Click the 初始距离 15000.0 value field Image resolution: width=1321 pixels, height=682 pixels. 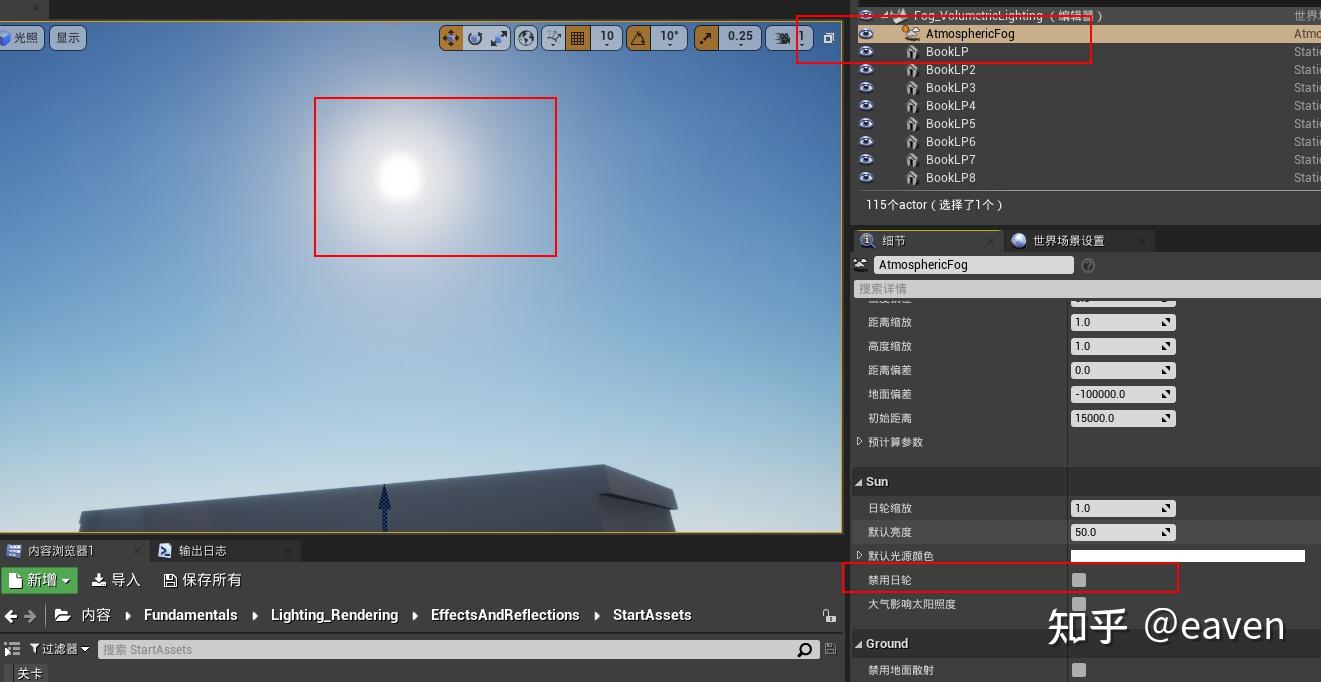(1123, 418)
